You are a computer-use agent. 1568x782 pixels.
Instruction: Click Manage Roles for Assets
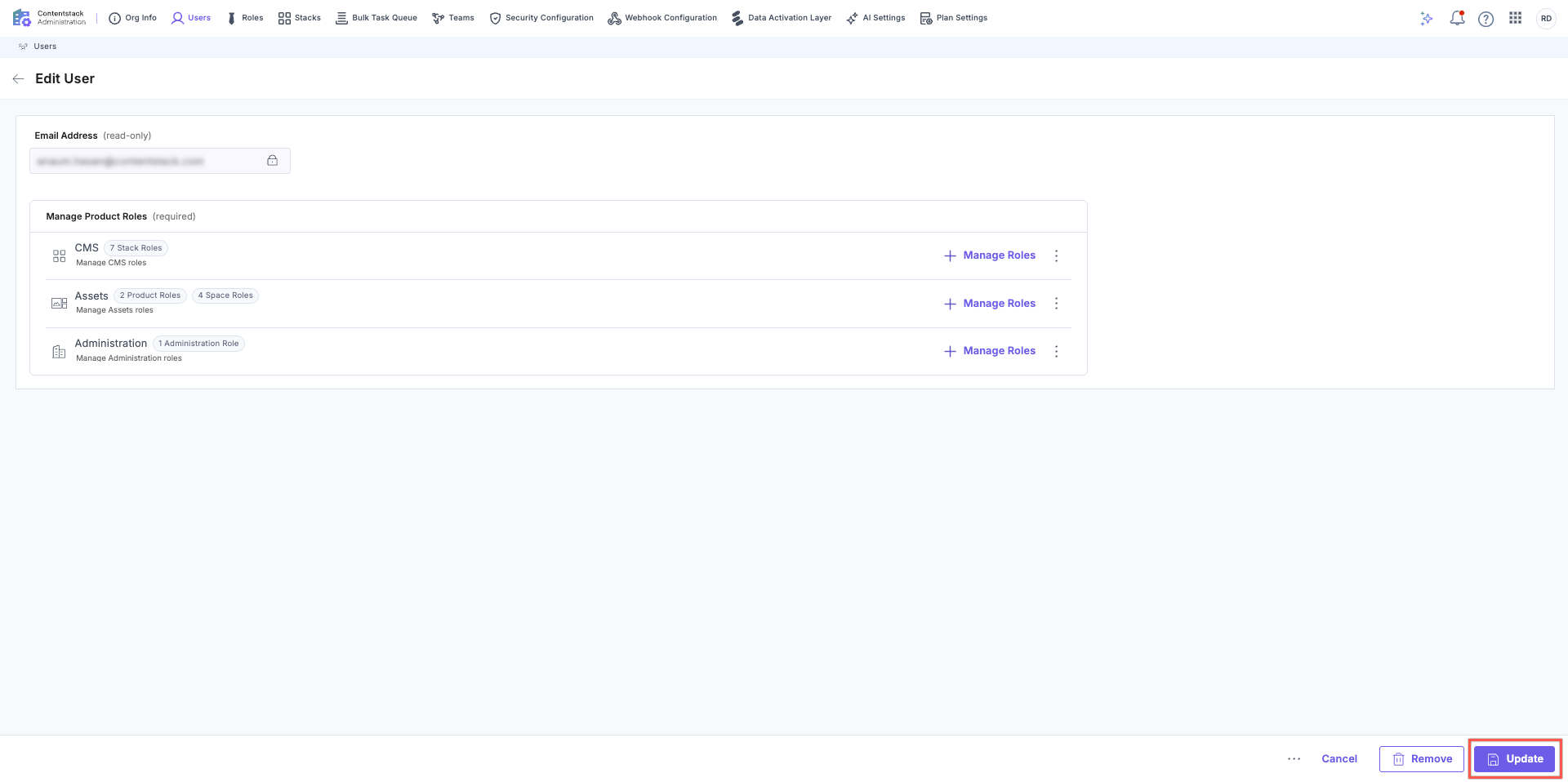pos(990,304)
